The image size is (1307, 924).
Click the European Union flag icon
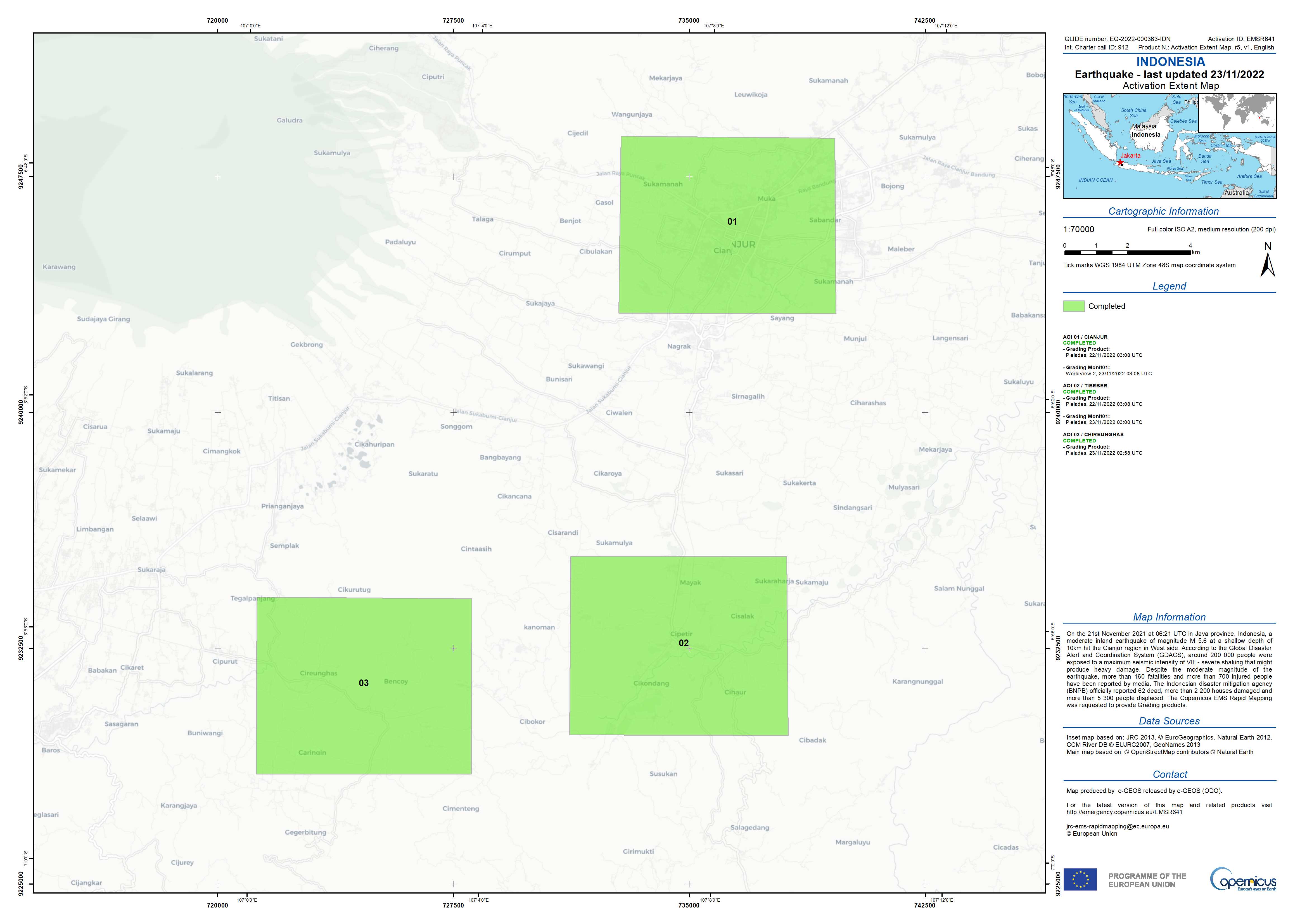pos(1080,880)
